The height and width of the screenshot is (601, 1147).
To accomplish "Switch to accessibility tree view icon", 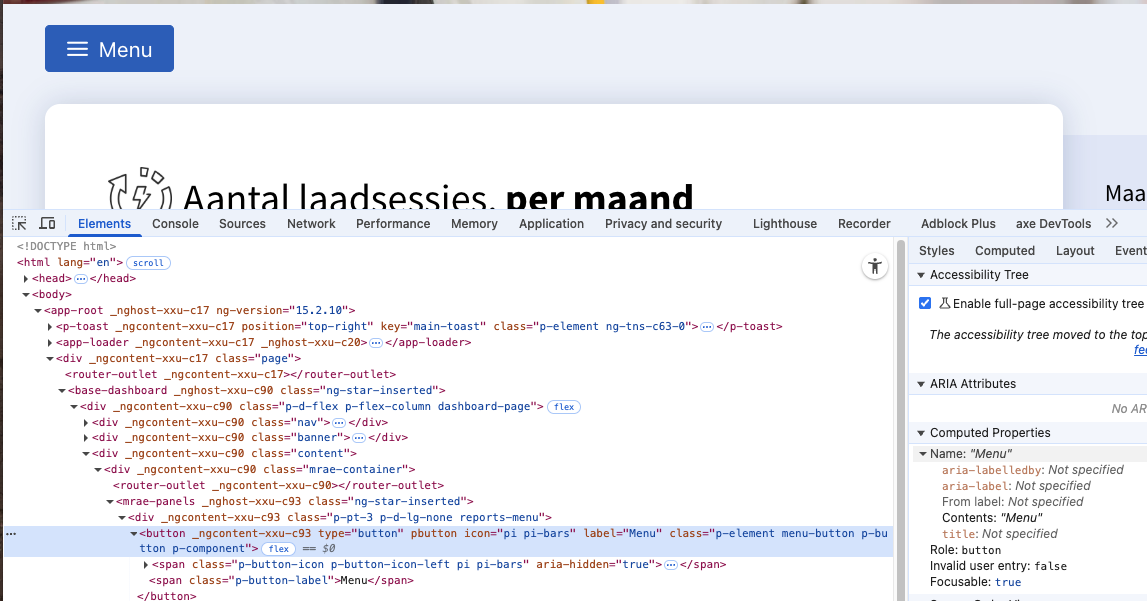I will pos(875,266).
